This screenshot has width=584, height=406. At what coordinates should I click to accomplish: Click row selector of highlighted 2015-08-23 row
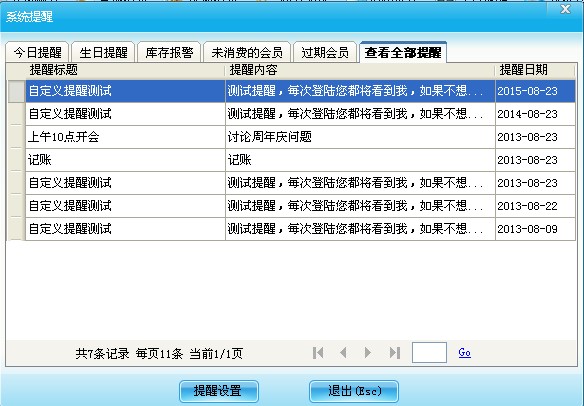(16, 91)
